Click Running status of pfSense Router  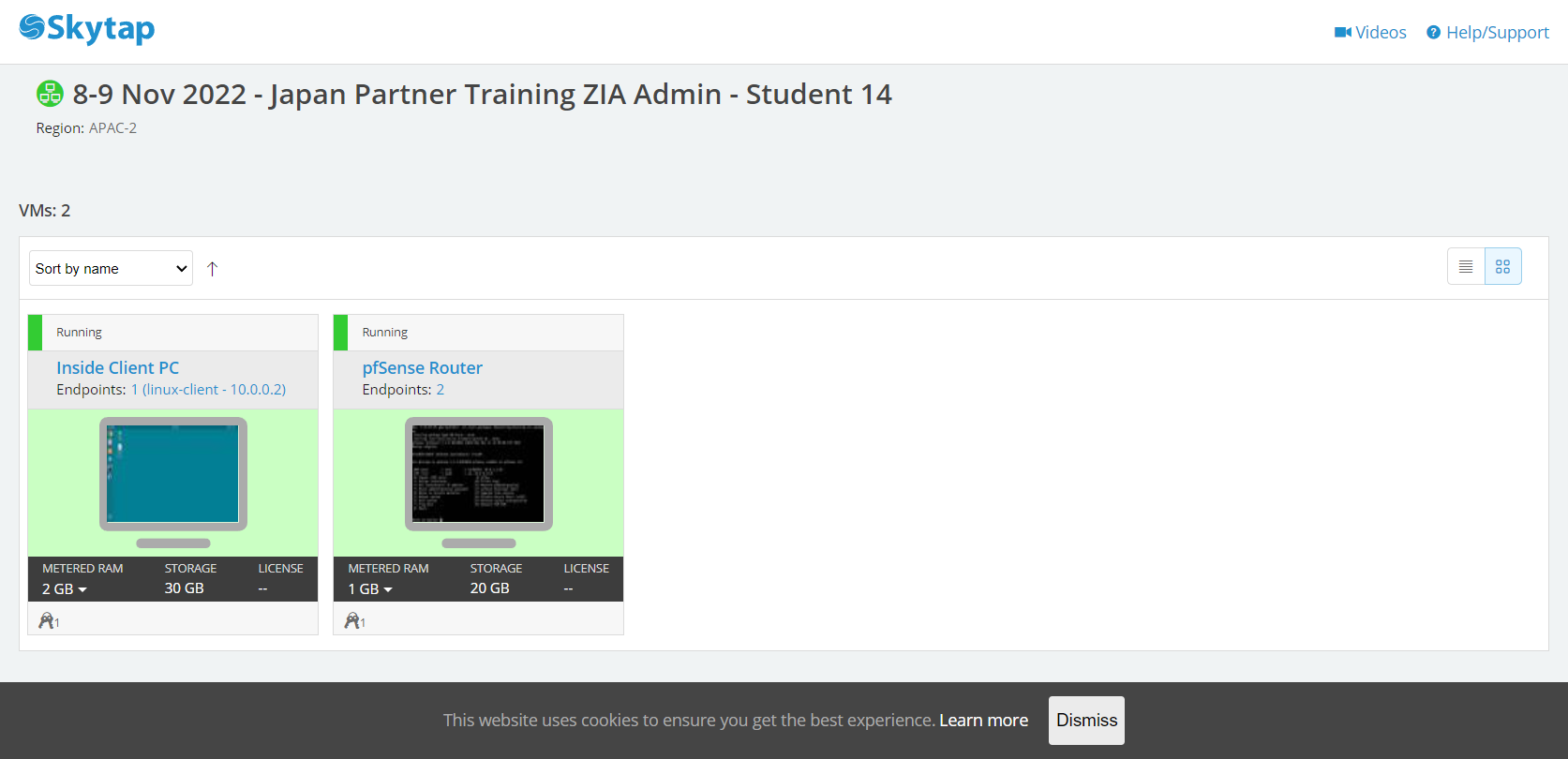[385, 333]
